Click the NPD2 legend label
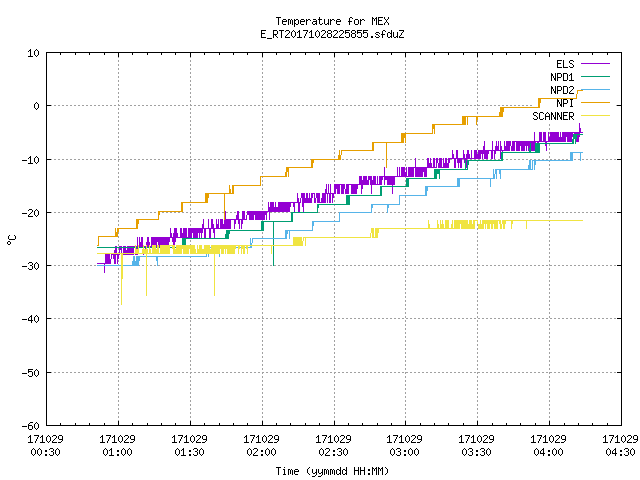 pyautogui.click(x=562, y=90)
